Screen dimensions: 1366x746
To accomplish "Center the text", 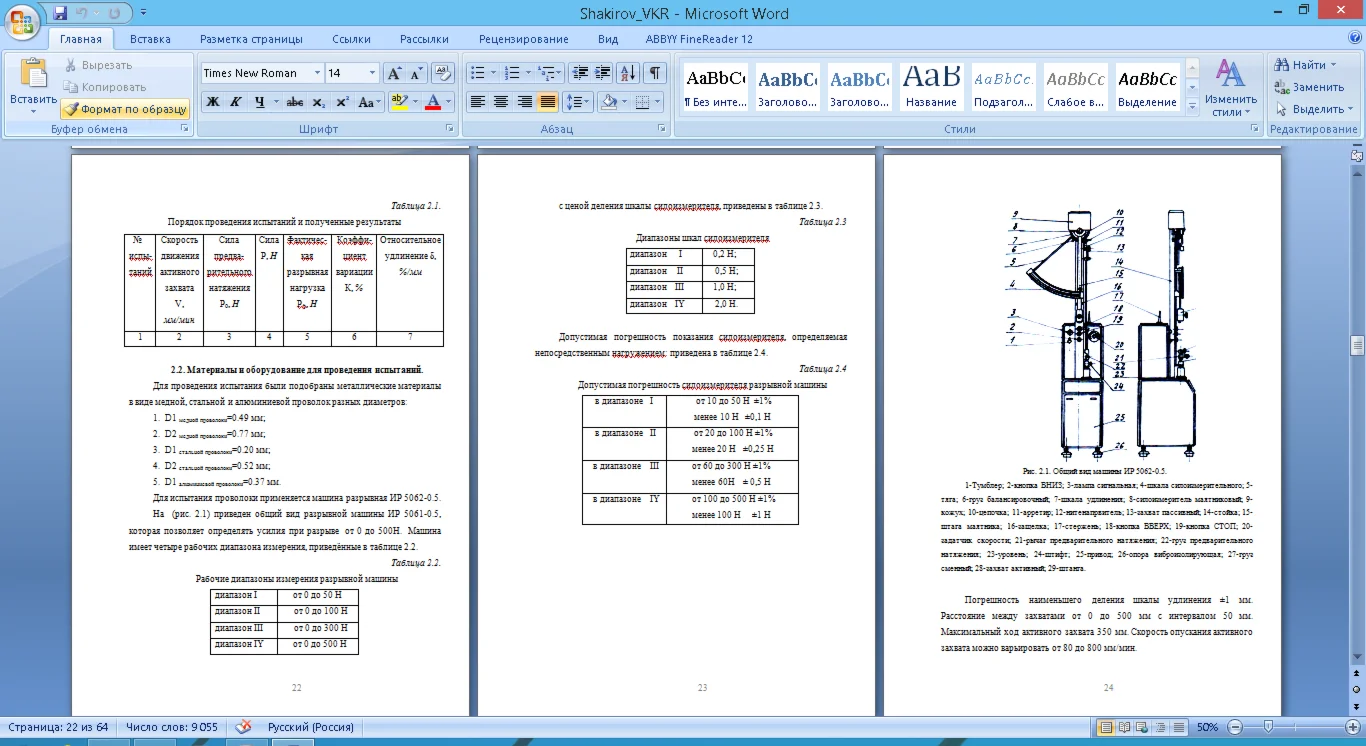I will pyautogui.click(x=501, y=102).
